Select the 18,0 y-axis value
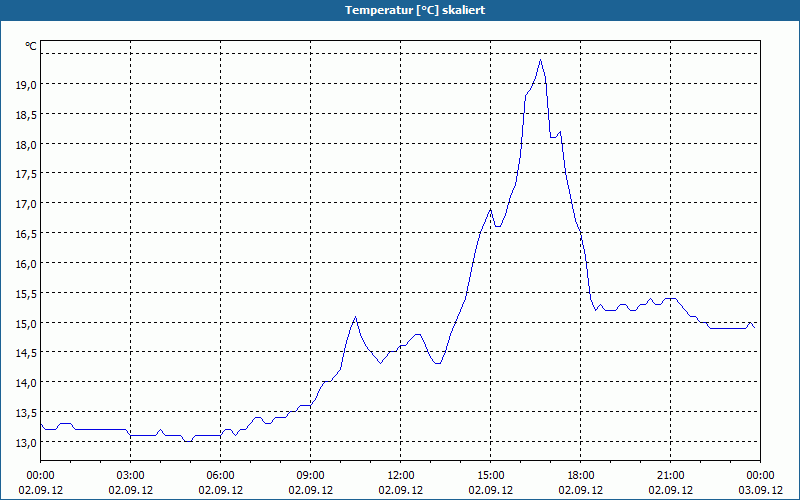This screenshot has width=800, height=500. pos(27,144)
